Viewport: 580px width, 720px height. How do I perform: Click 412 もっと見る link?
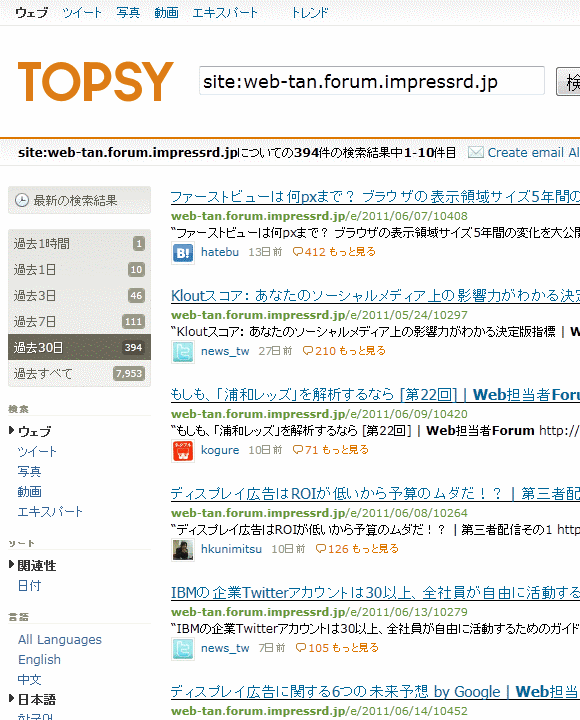340,252
